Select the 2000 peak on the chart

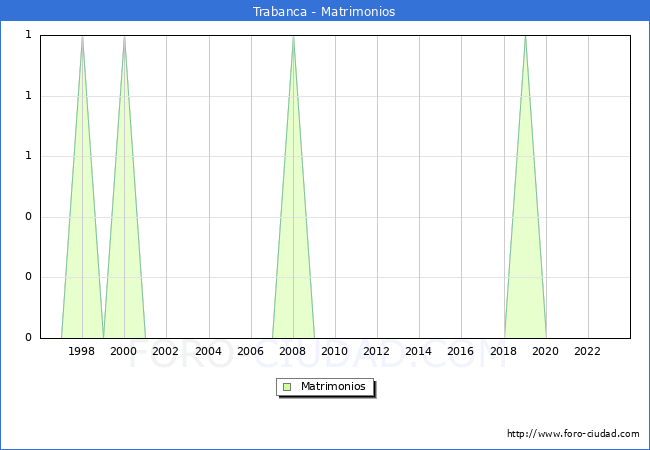124,37
